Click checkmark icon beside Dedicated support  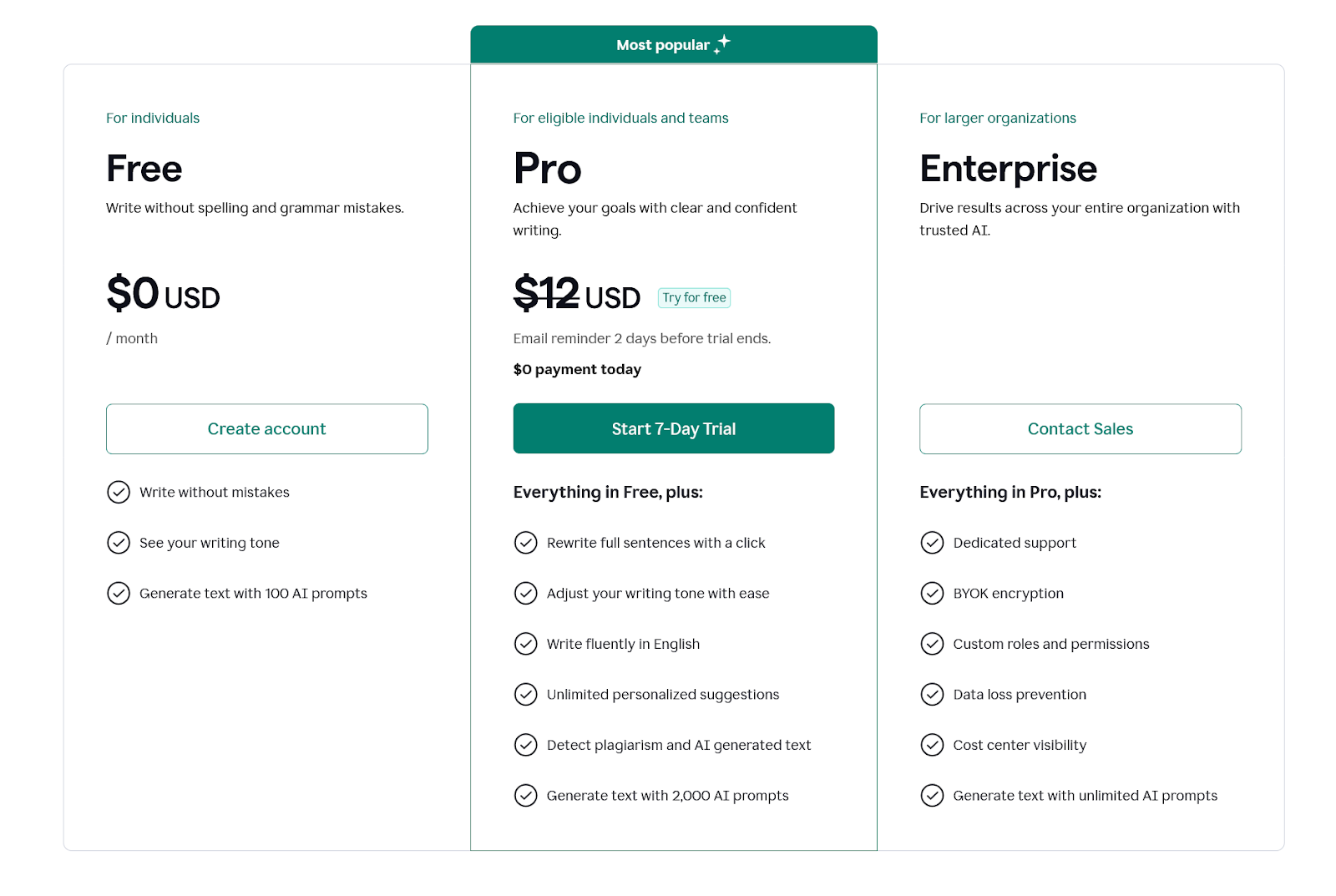pyautogui.click(x=932, y=543)
